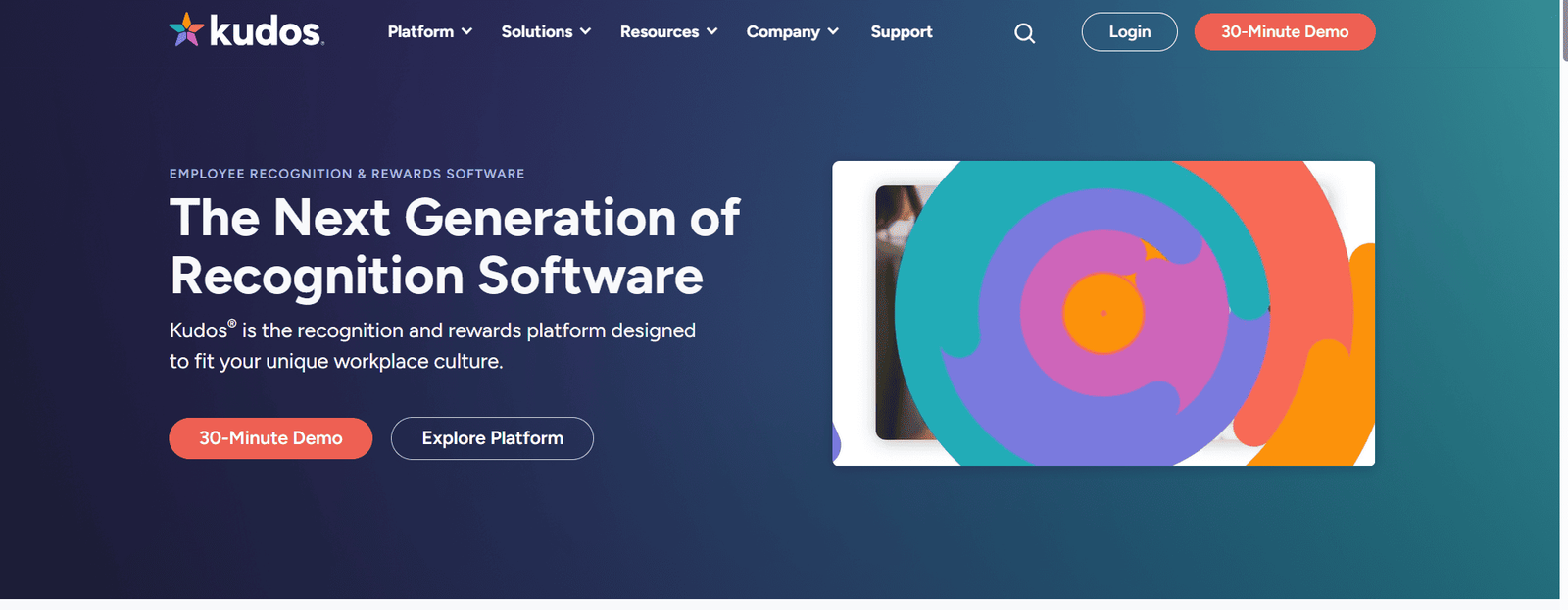The width and height of the screenshot is (1568, 610).
Task: Open the Company menu
Action: click(x=793, y=31)
